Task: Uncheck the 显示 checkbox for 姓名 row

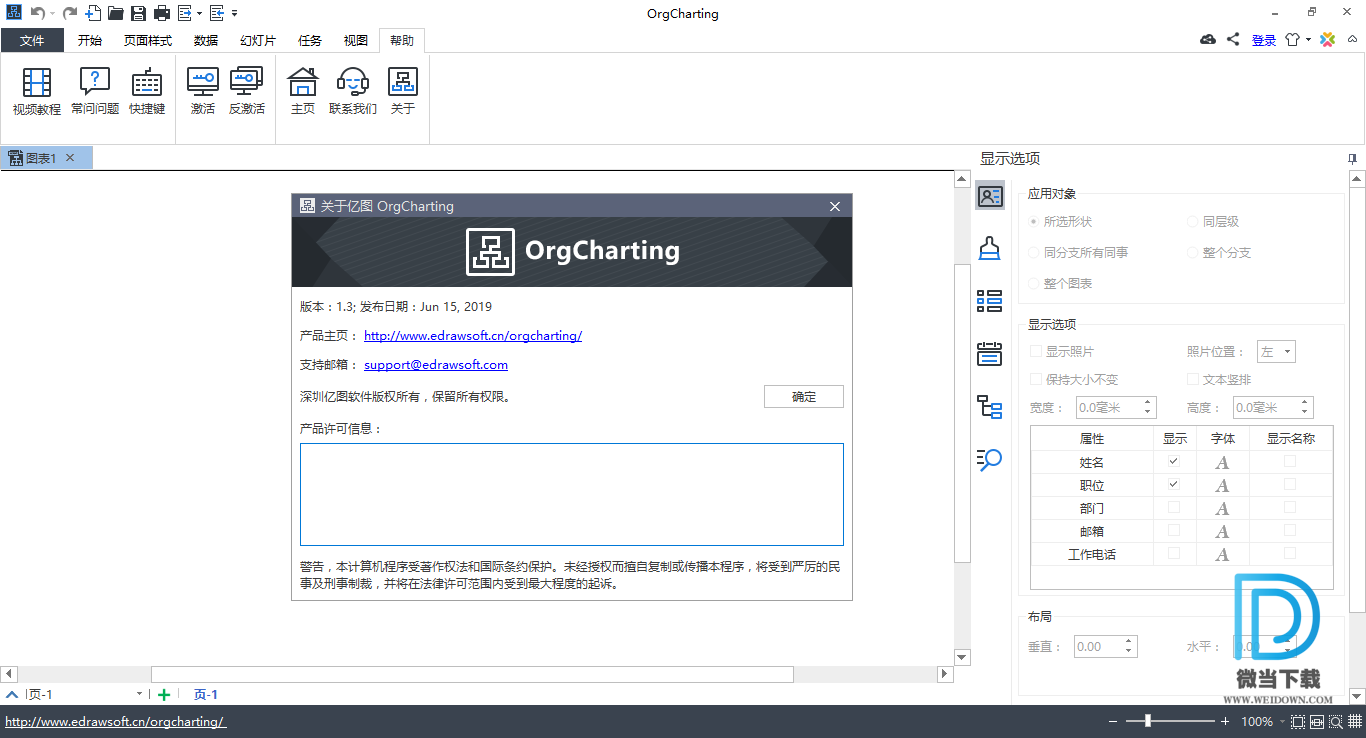Action: point(1174,461)
